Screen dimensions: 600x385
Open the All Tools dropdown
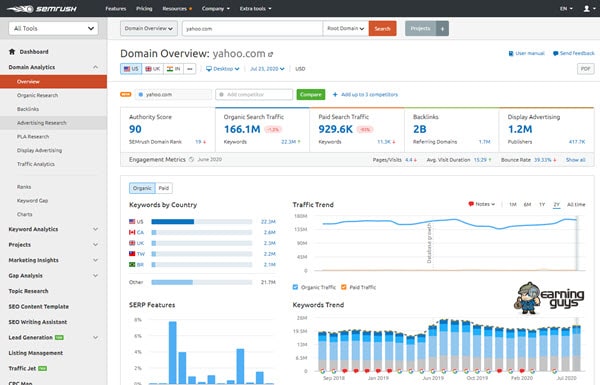click(x=53, y=28)
